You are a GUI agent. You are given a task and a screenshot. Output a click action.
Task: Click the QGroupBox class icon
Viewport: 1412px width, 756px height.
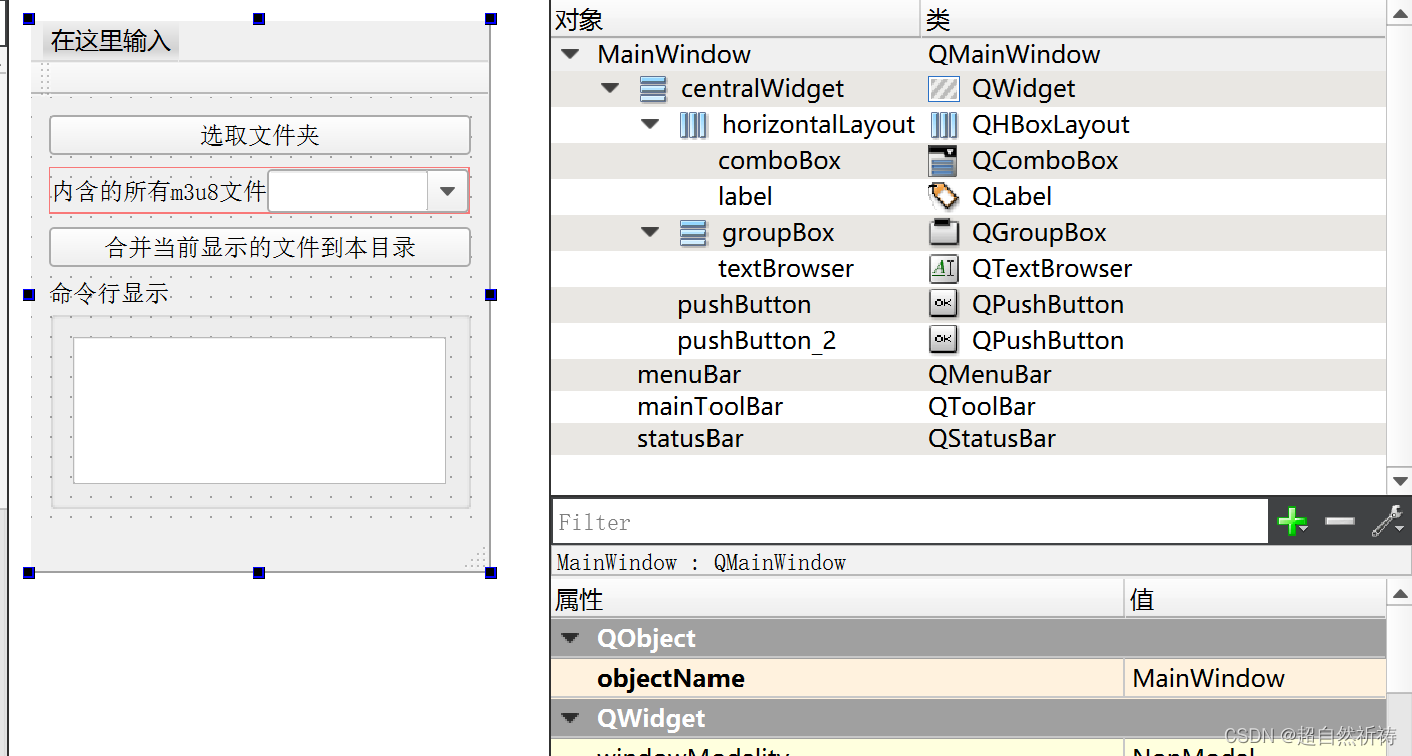[x=943, y=233]
